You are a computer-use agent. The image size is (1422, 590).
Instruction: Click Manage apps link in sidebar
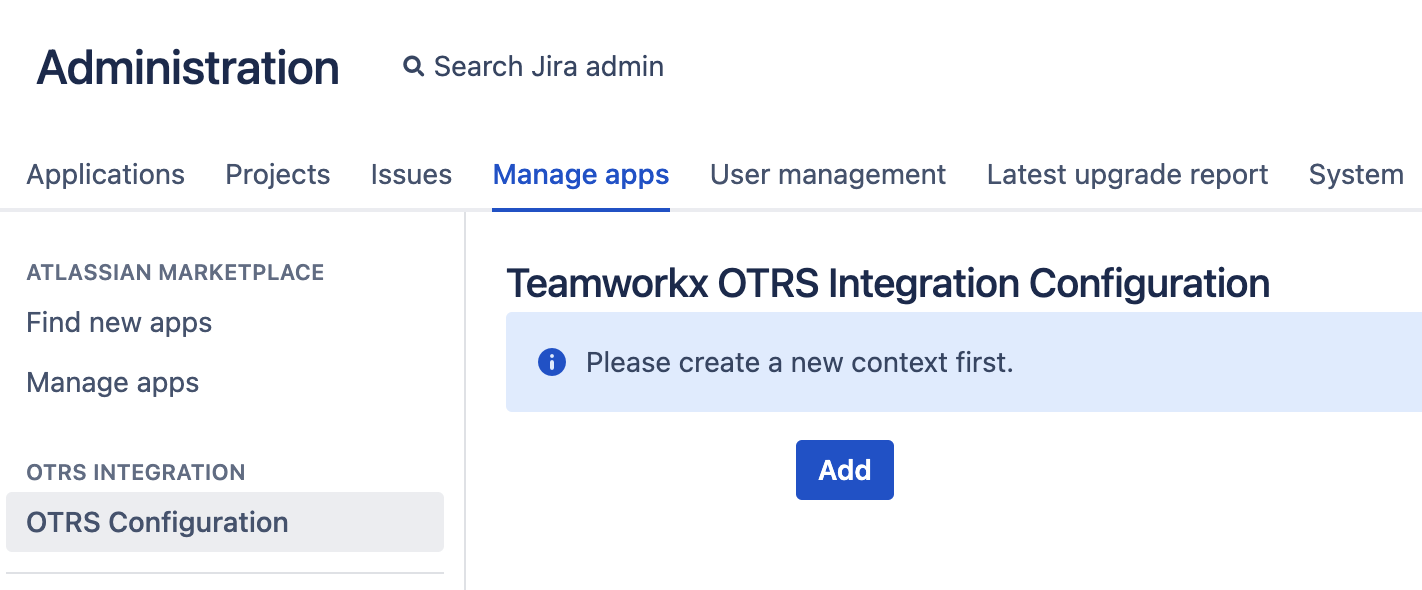[x=113, y=383]
